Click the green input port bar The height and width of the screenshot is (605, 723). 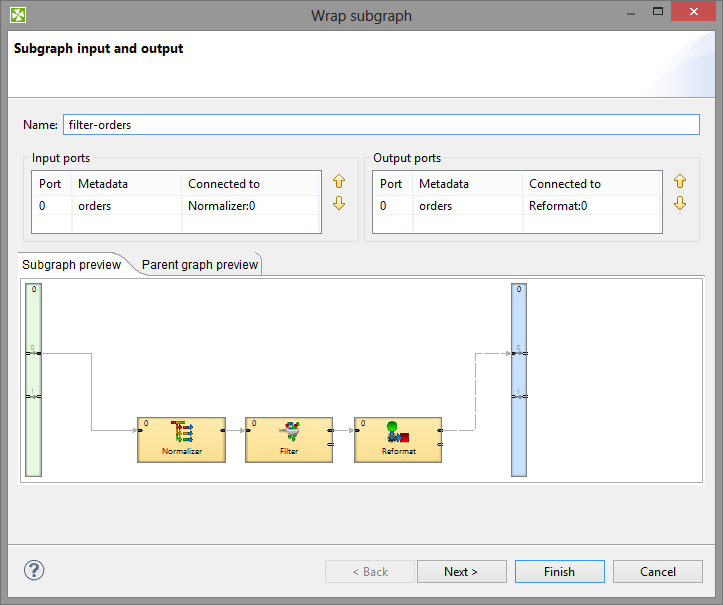coord(33,380)
